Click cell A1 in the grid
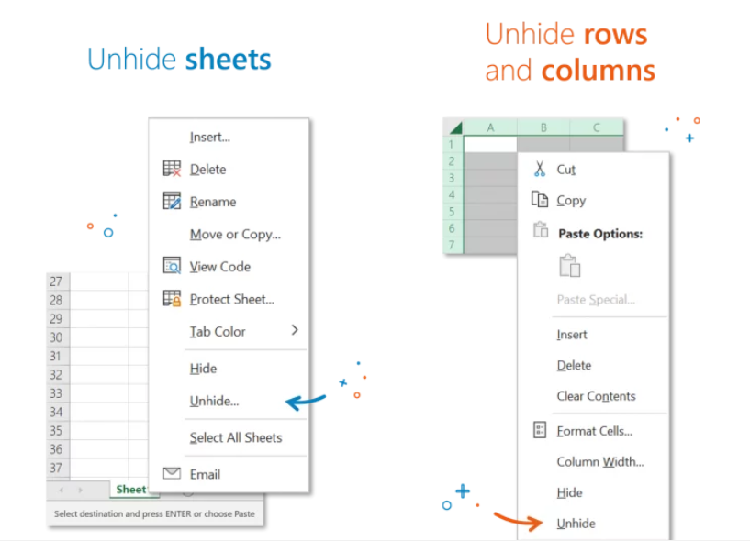Screen dimensions: 750x541 click(490, 144)
